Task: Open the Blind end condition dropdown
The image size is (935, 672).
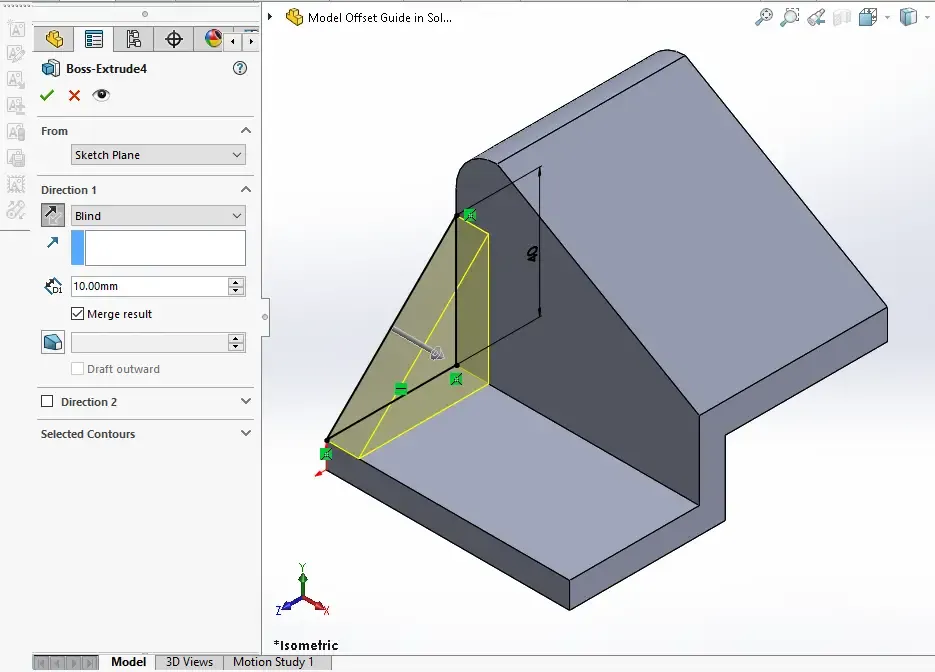Action: pyautogui.click(x=158, y=216)
